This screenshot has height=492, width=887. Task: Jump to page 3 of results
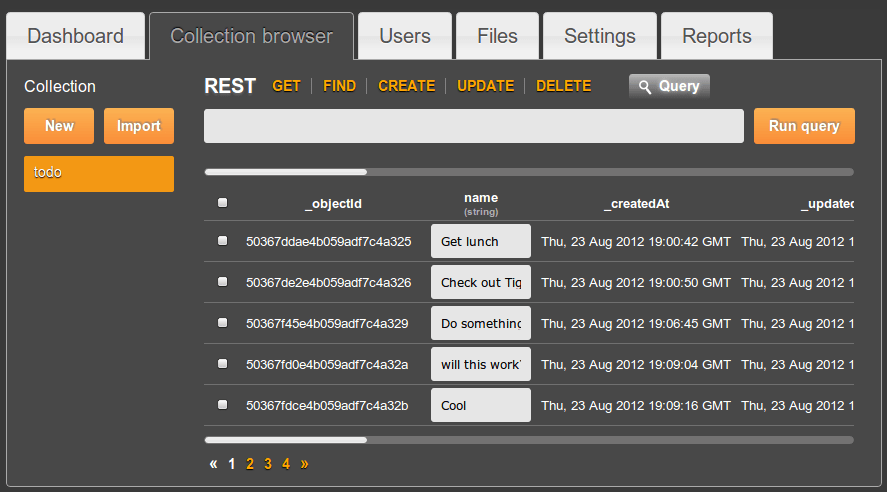268,464
